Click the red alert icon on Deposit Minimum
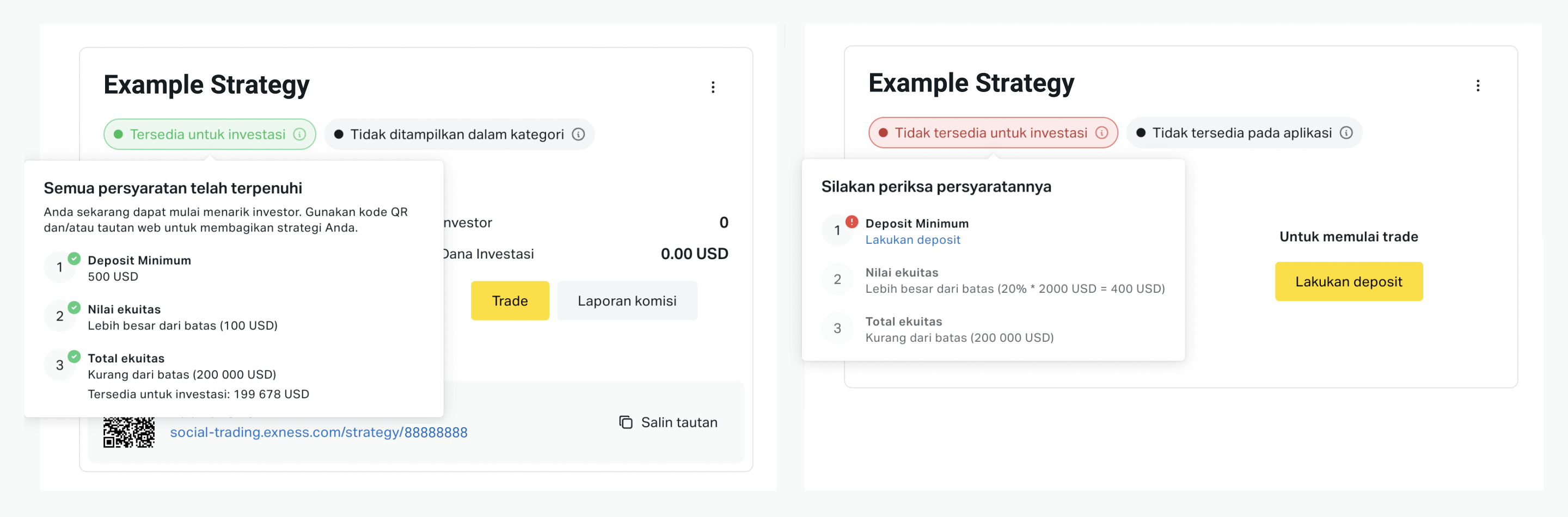The height and width of the screenshot is (517, 1568). tap(852, 221)
